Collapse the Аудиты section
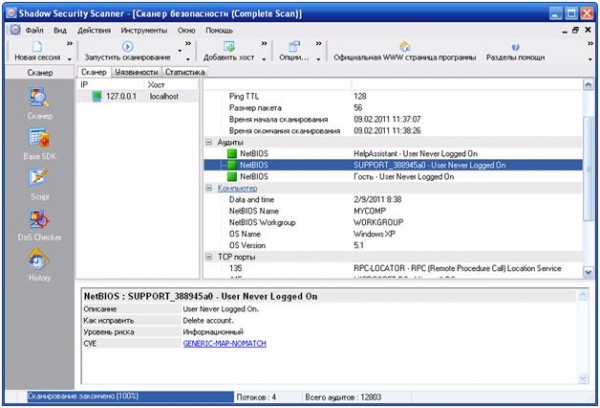Screen dimensions: 600x408 click(209, 142)
